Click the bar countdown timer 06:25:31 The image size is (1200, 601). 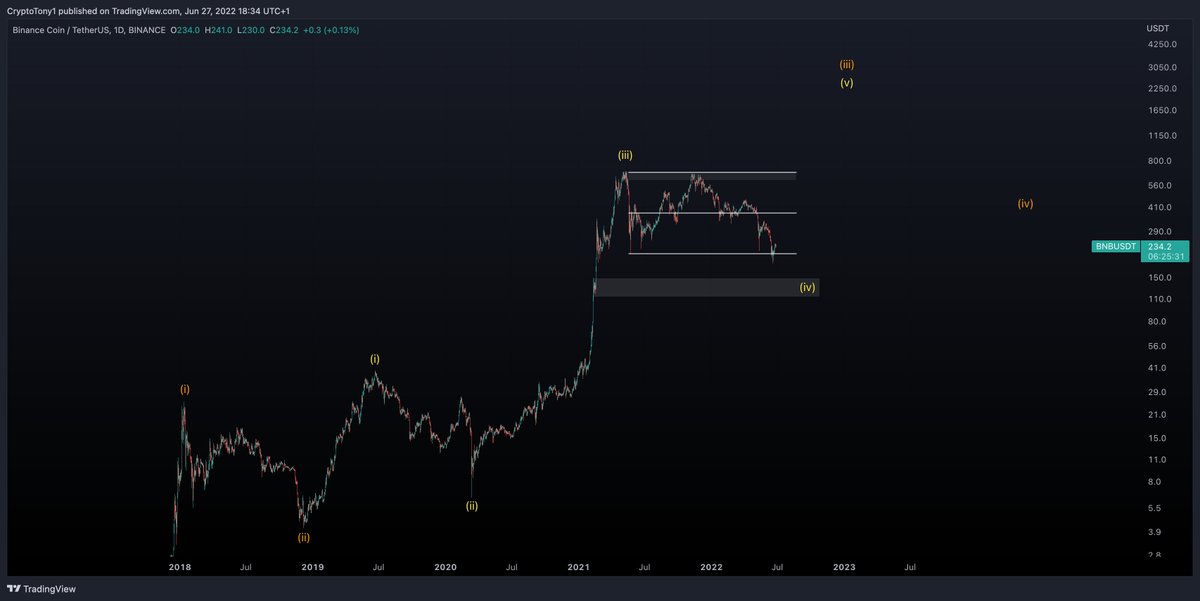point(1165,256)
